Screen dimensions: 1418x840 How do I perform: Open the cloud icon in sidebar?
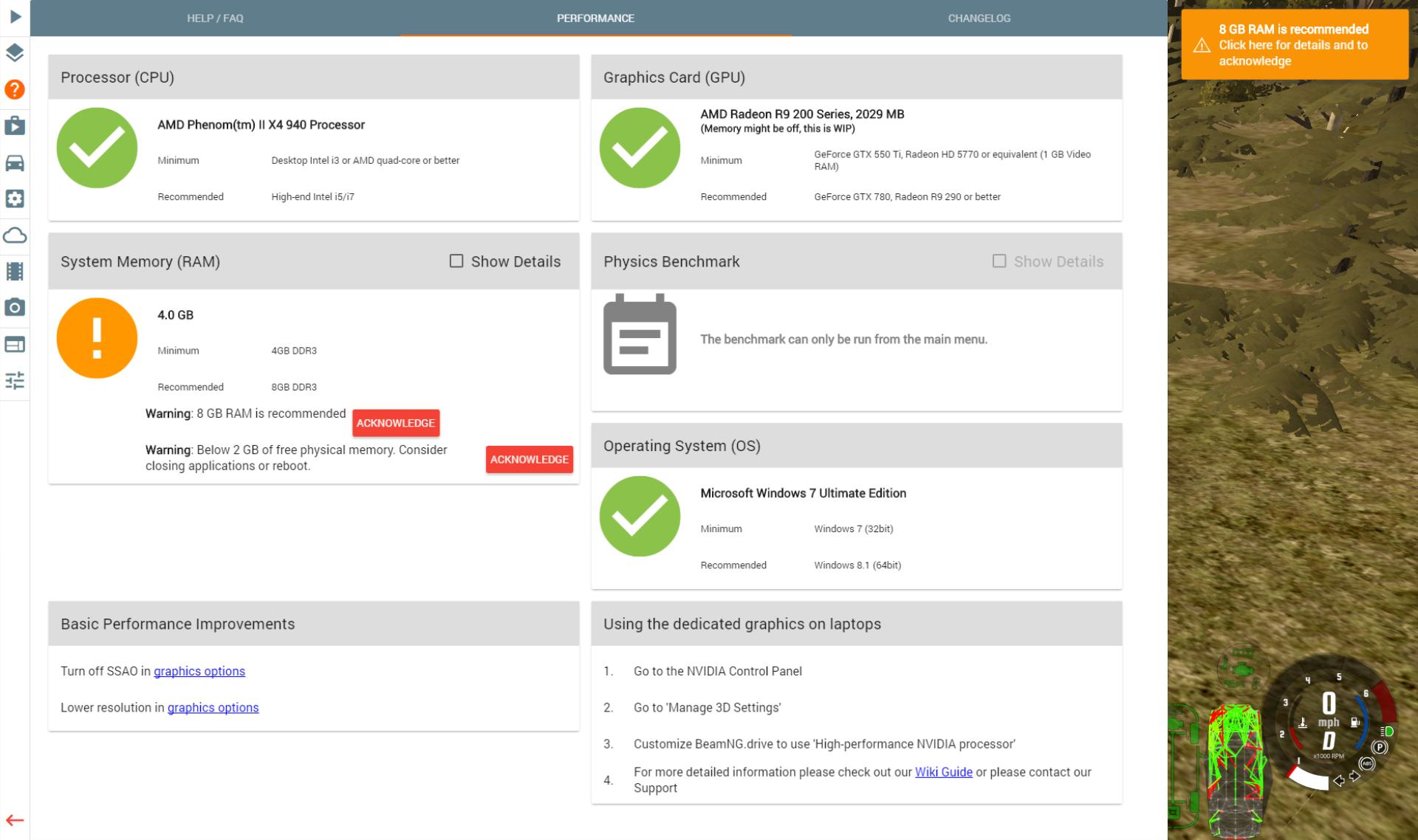[x=15, y=235]
